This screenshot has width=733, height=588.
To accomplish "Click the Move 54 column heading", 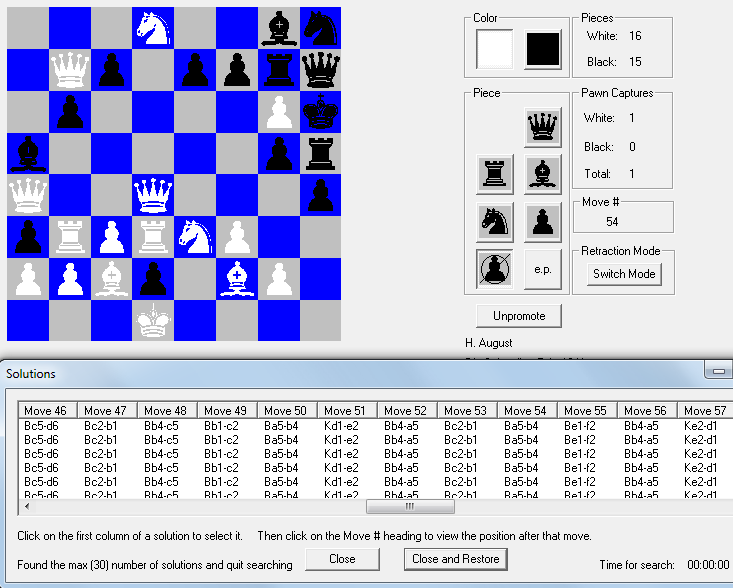I will (526, 411).
